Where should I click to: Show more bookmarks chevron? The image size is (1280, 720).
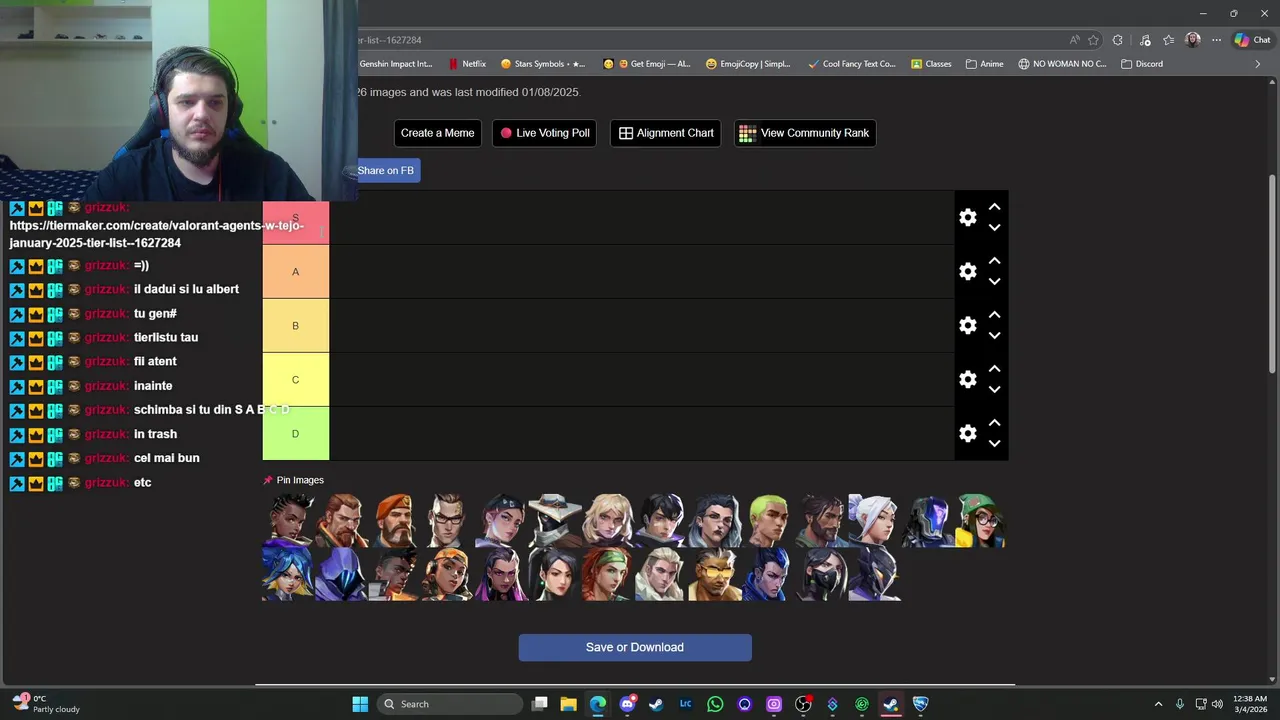click(x=1258, y=64)
